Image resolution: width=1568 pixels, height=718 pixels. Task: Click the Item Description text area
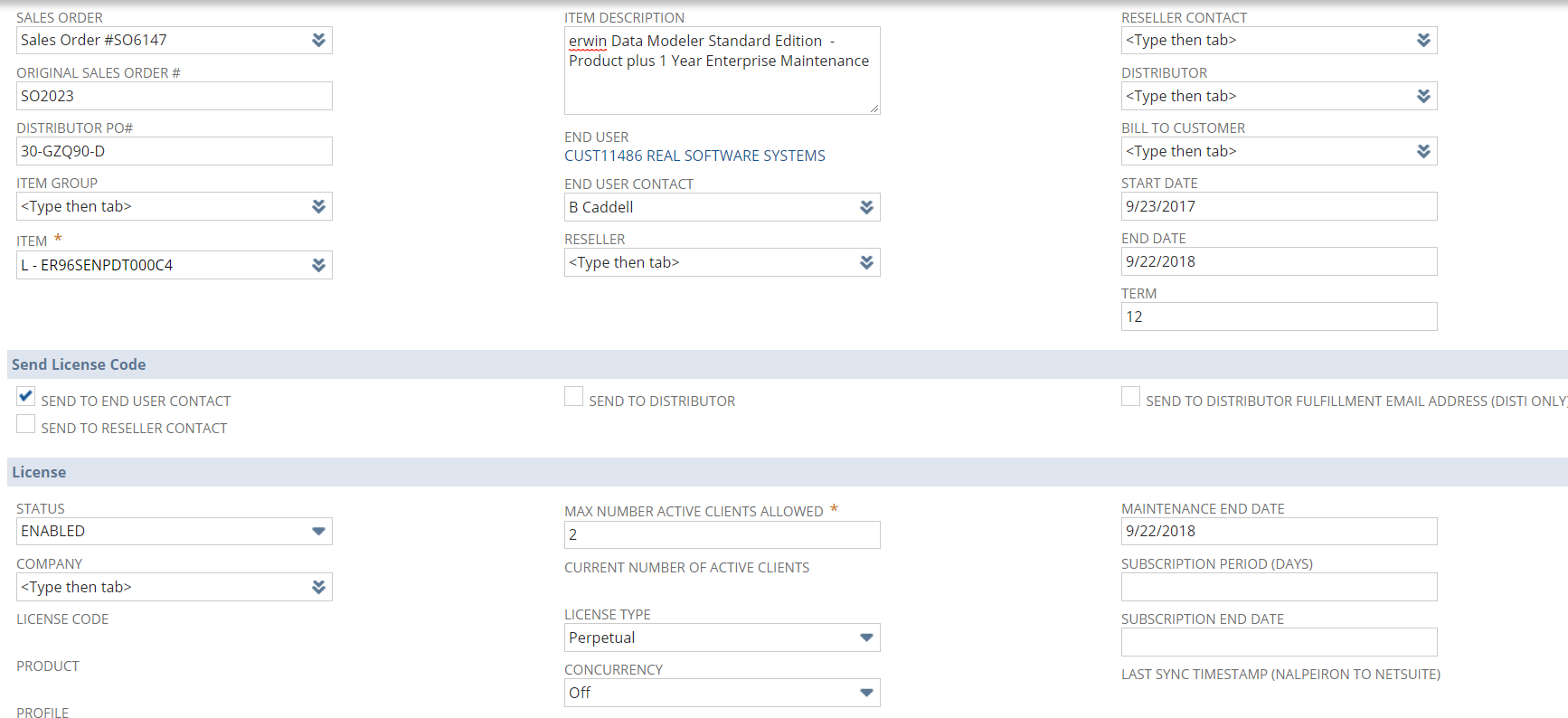click(723, 71)
